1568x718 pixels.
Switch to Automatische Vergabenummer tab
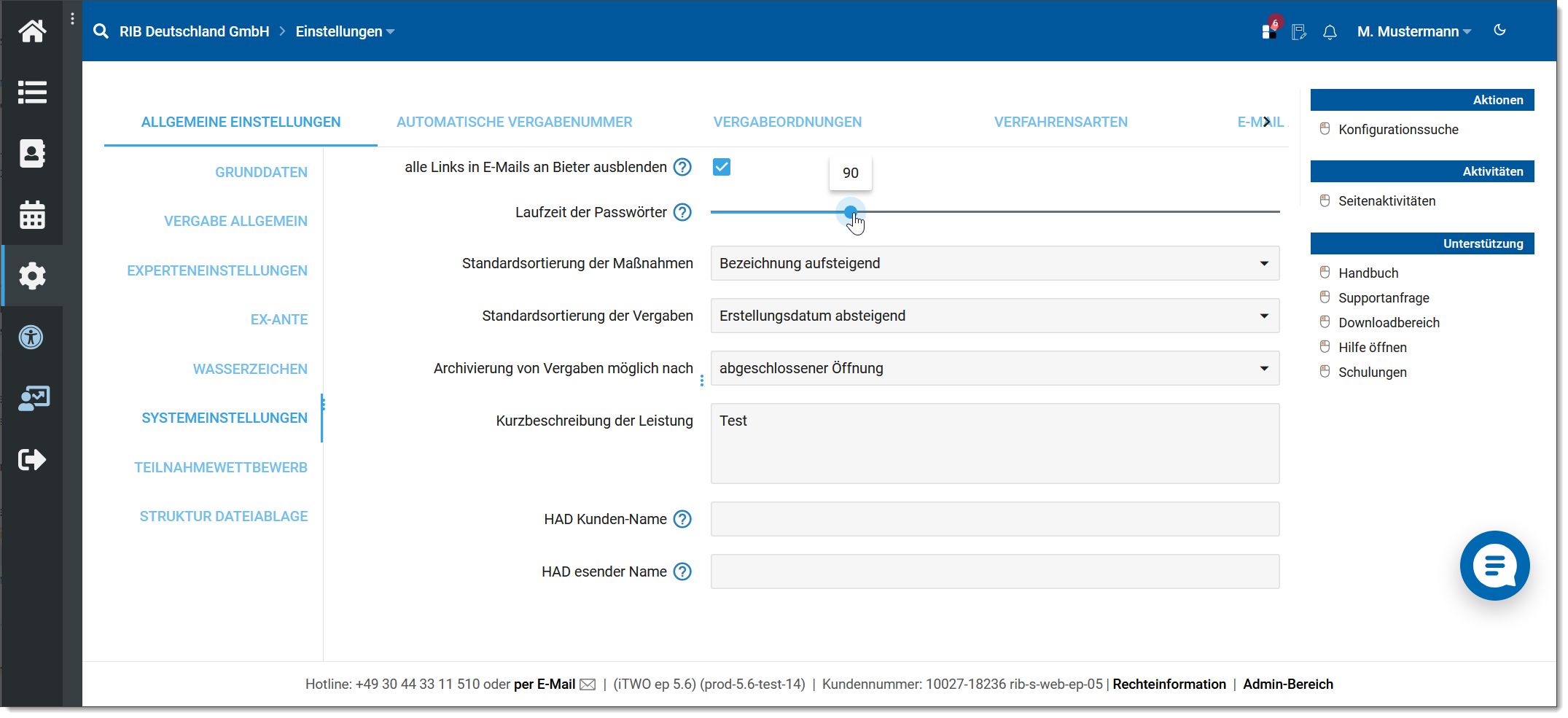pyautogui.click(x=514, y=122)
